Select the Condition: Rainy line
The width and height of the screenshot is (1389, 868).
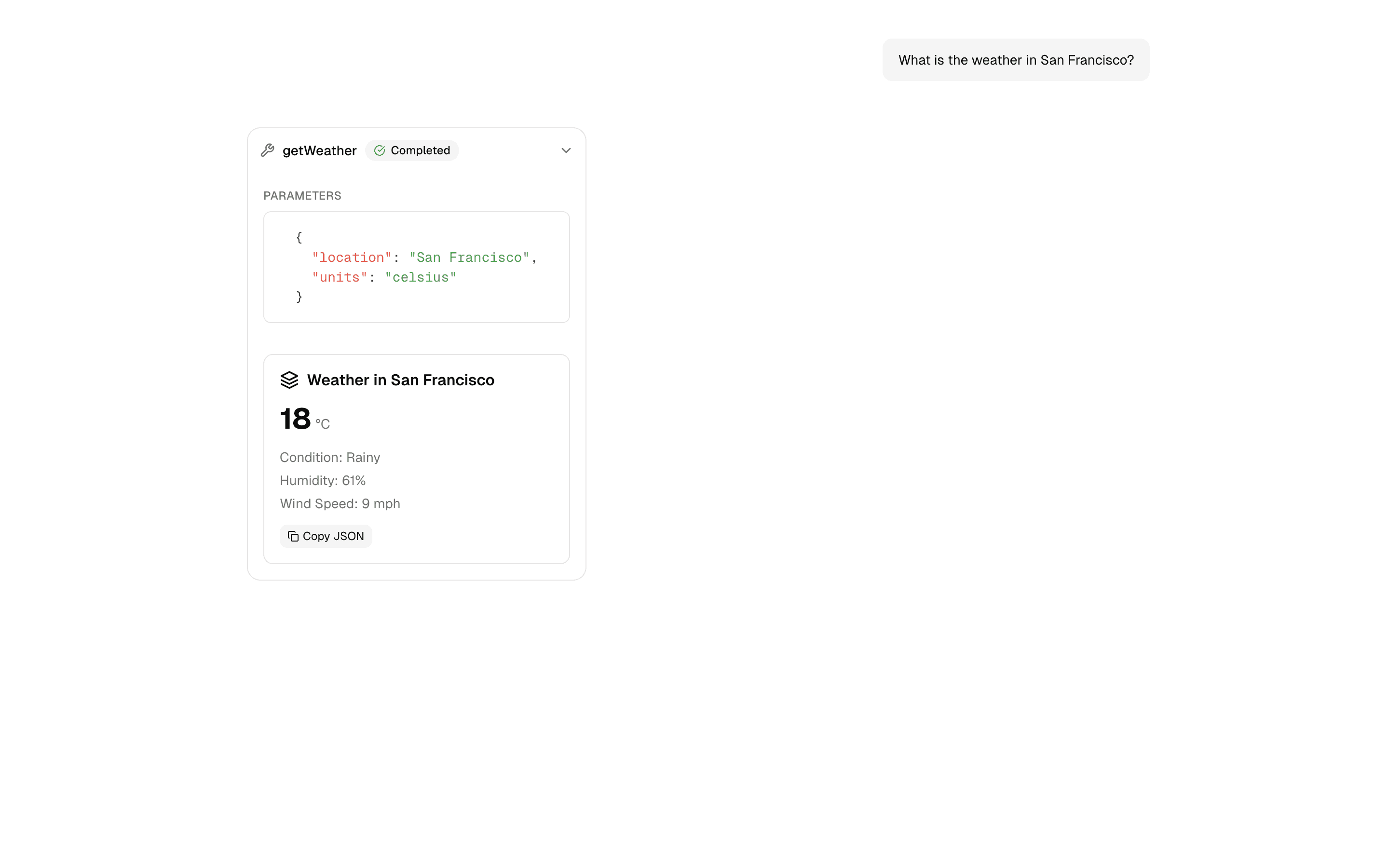(330, 457)
